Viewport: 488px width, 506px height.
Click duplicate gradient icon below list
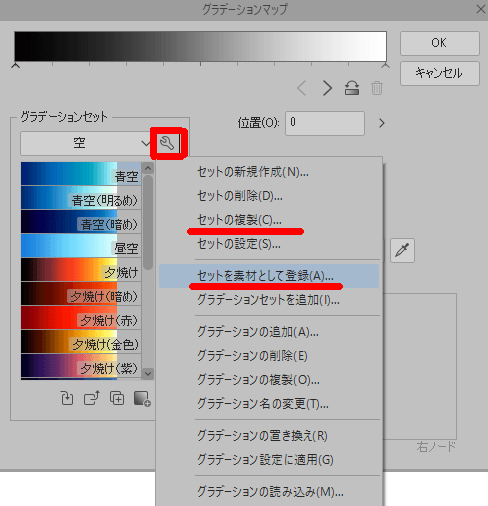(x=117, y=398)
